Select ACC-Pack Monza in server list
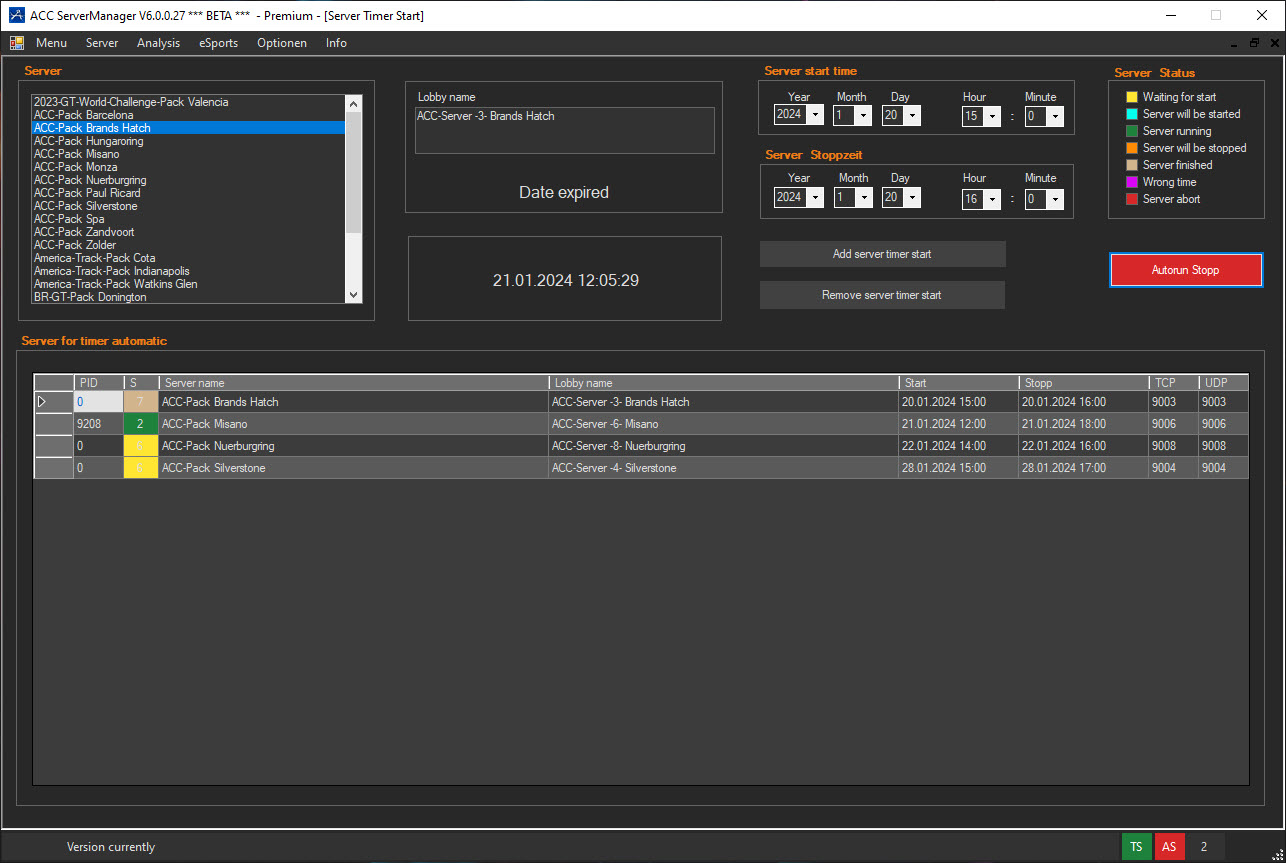 coord(75,167)
